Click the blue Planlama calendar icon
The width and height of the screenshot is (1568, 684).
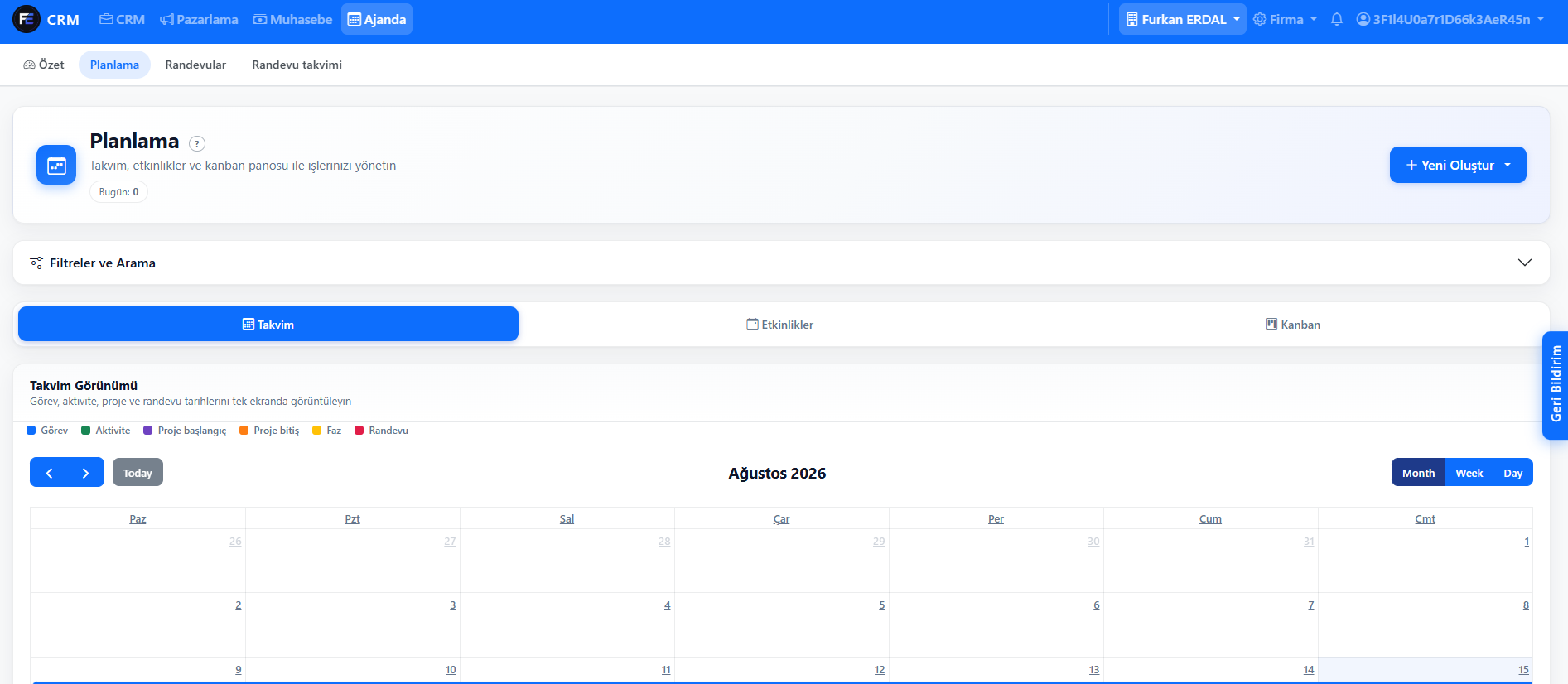[x=56, y=165]
